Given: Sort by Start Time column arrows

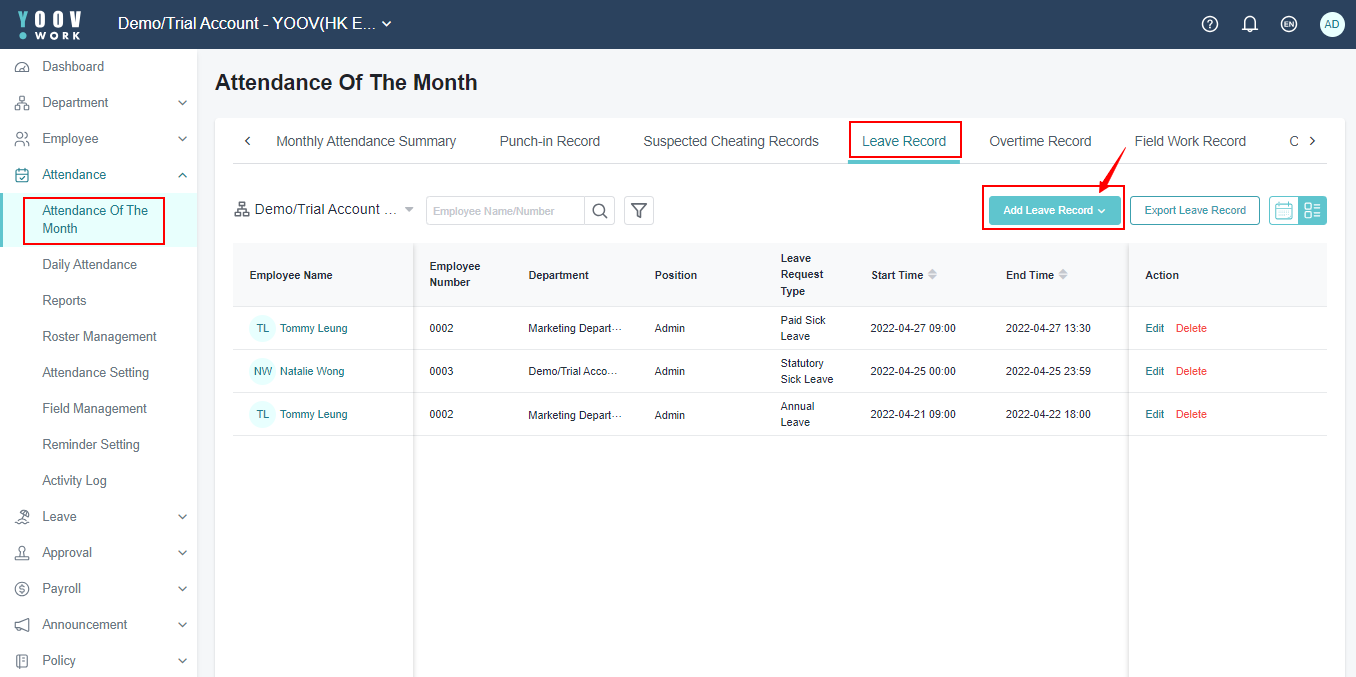Looking at the screenshot, I should [x=932, y=275].
